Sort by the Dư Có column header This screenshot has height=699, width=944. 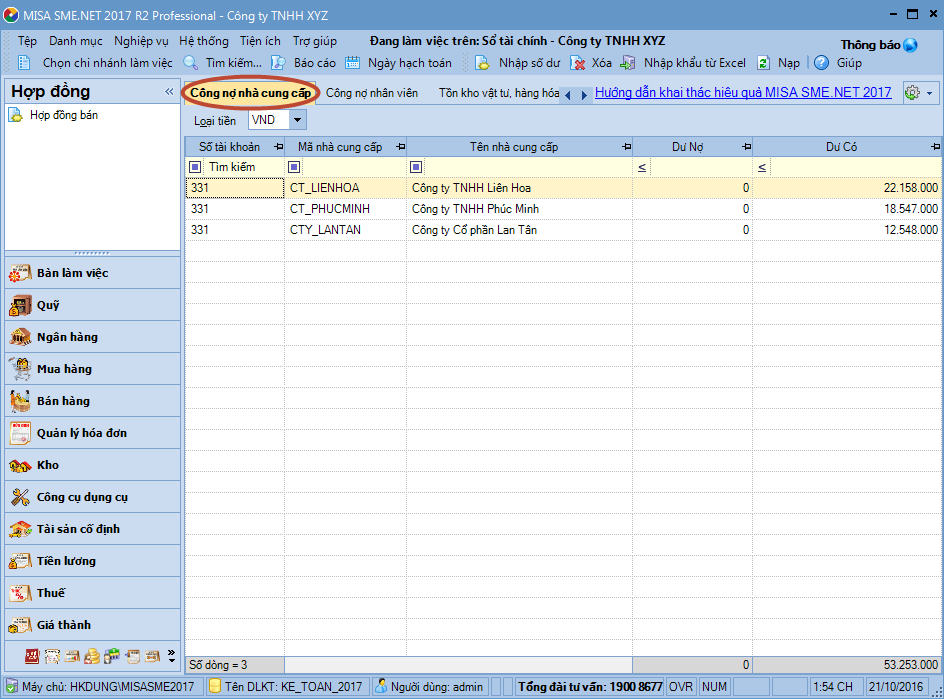841,147
